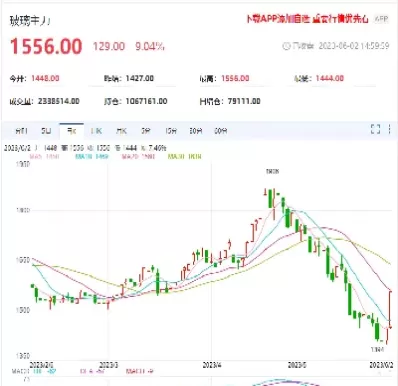The height and width of the screenshot is (386, 398).
Task: Click the 9.04% percentage change
Action: point(150,46)
